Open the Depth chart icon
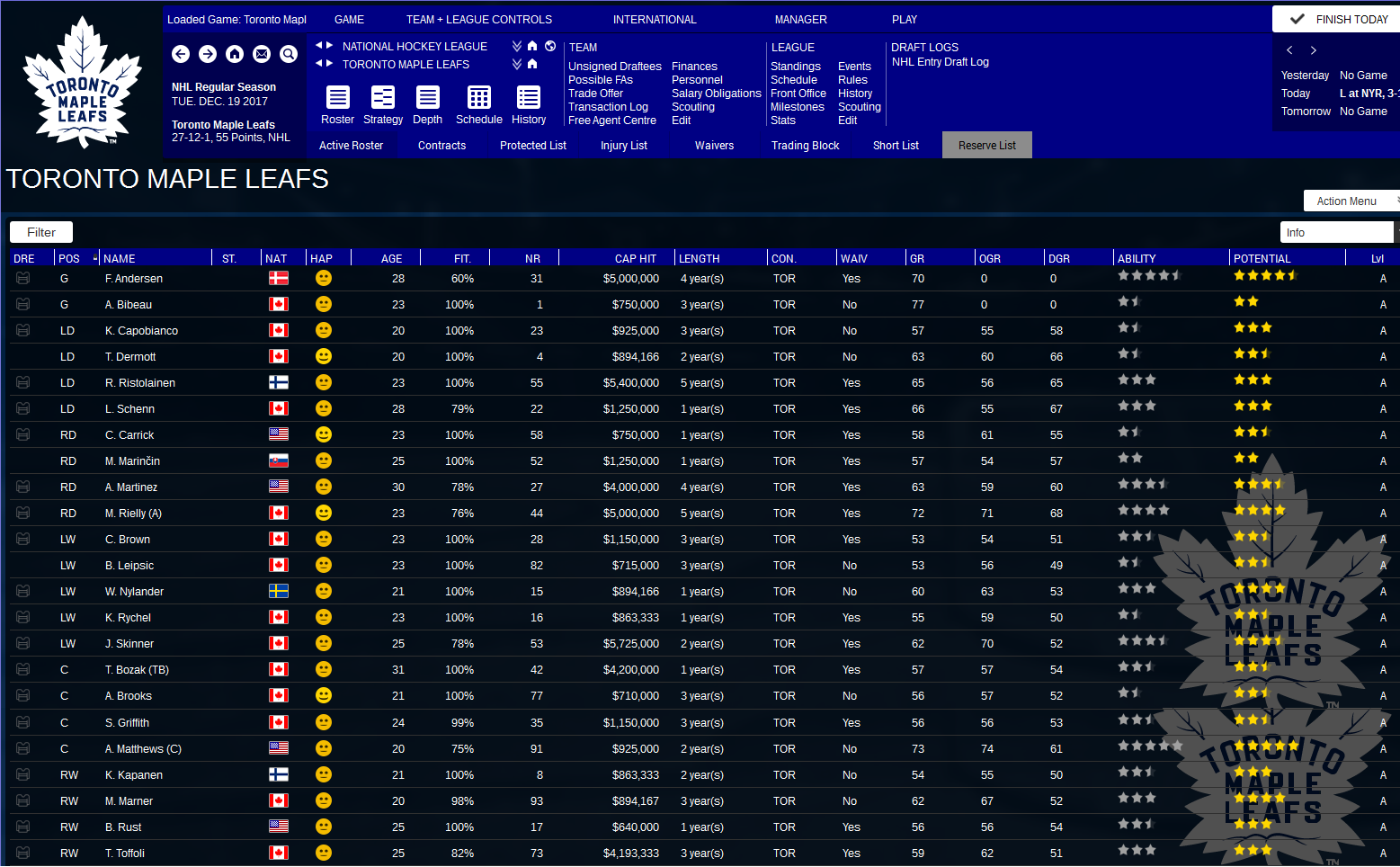The width and height of the screenshot is (1400, 867). tap(428, 97)
